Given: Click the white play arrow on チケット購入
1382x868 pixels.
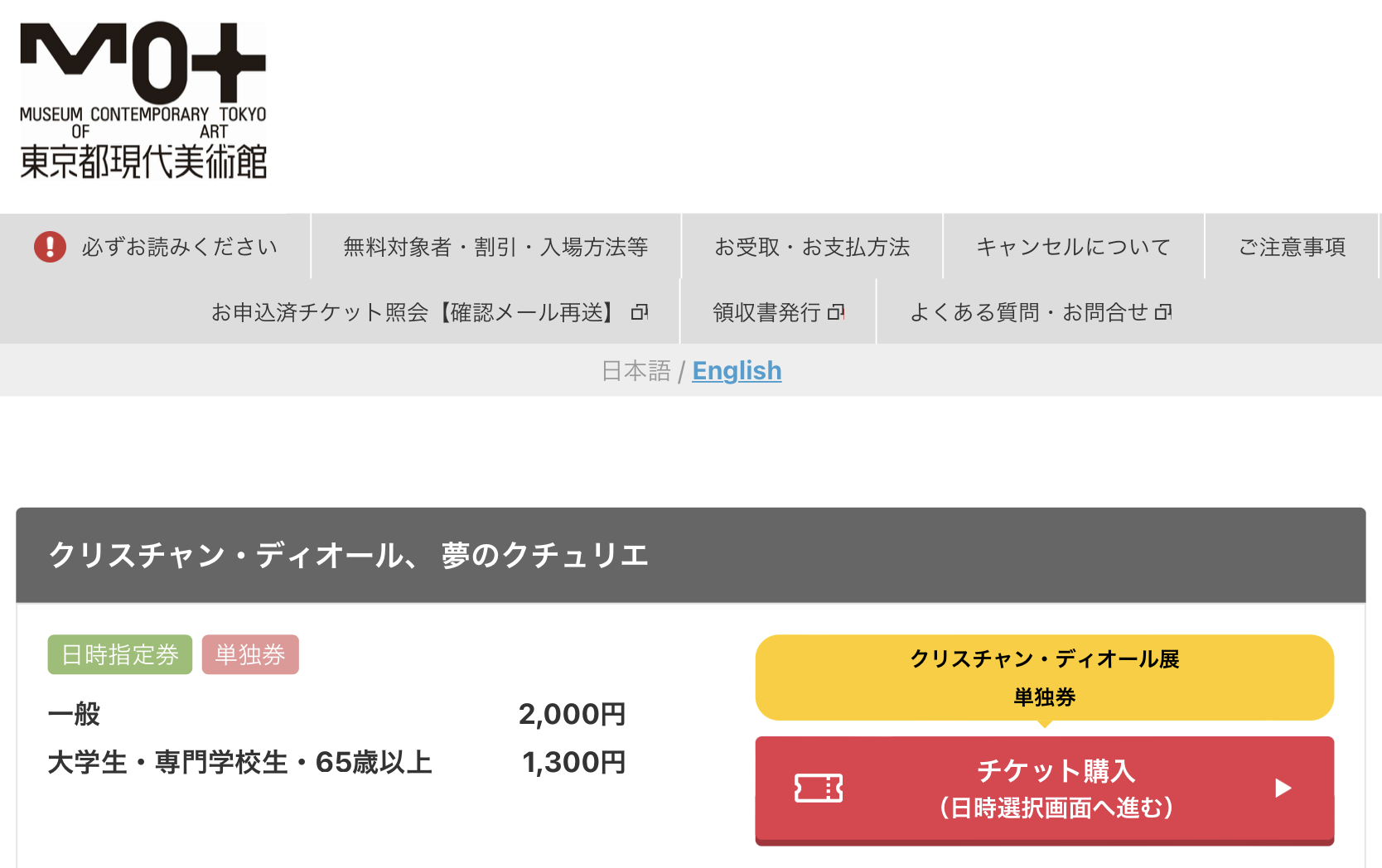Looking at the screenshot, I should [1283, 788].
